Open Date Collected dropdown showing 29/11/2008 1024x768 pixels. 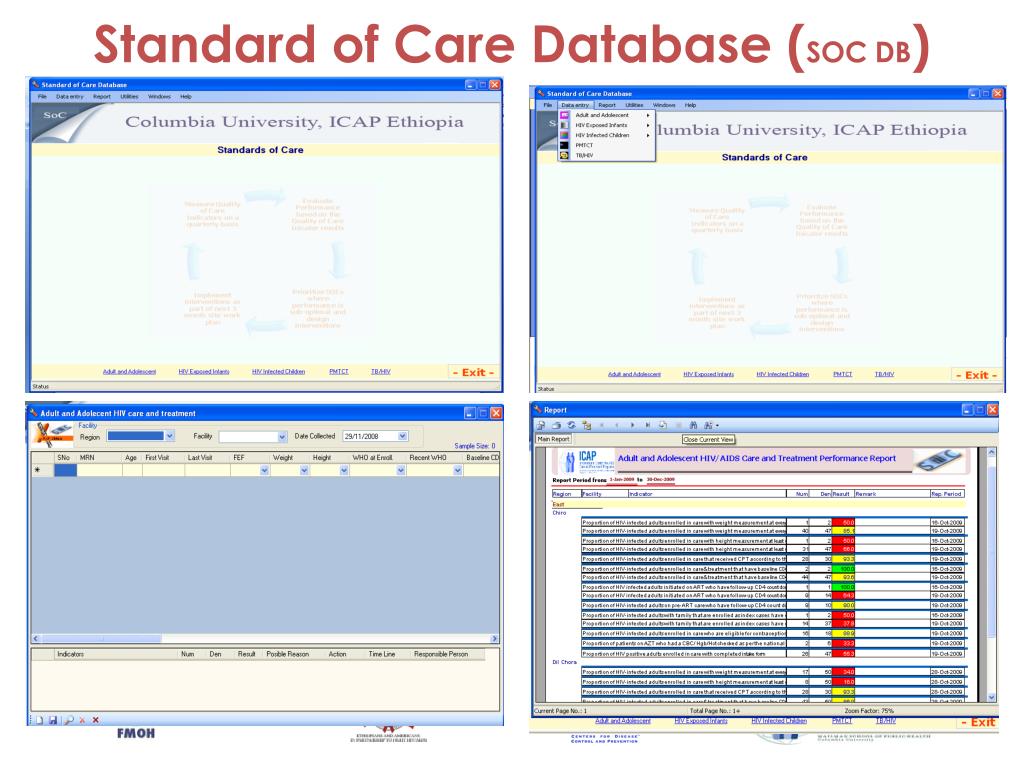click(x=403, y=436)
